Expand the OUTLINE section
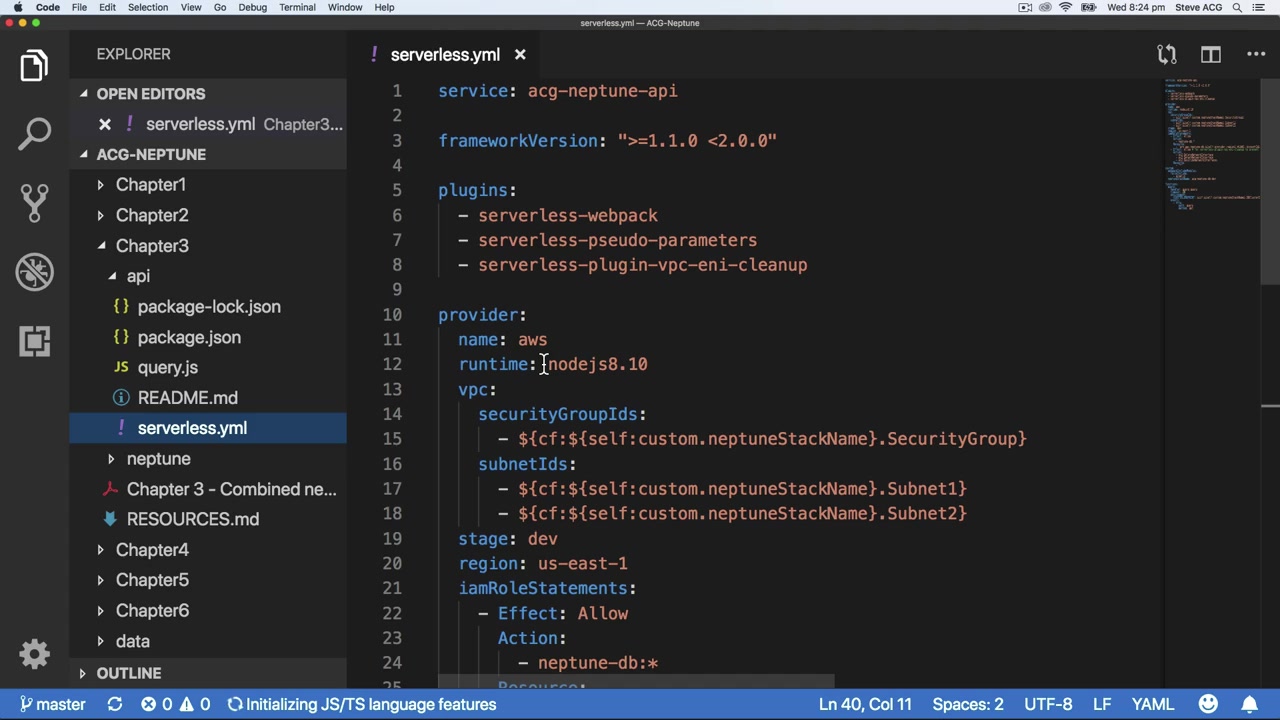Viewport: 1280px width, 720px height. [128, 673]
